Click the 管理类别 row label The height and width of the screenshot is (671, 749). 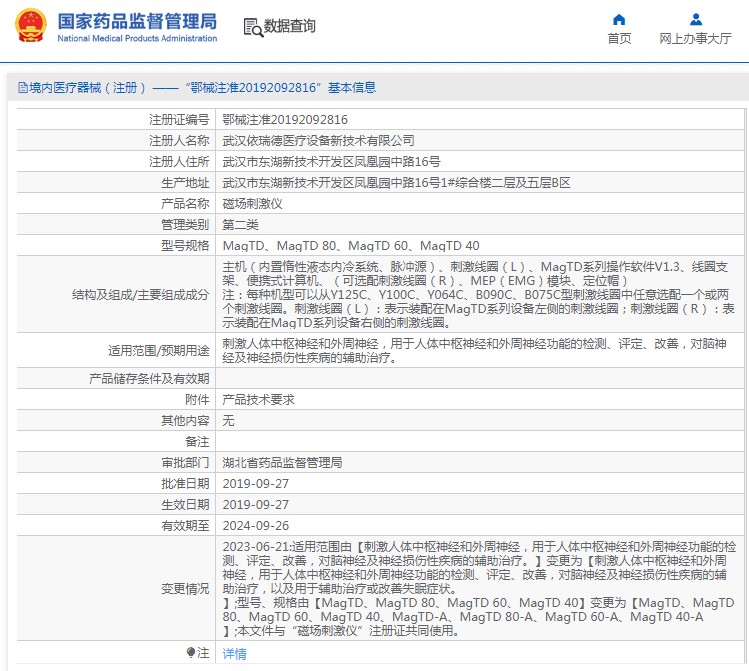185,224
